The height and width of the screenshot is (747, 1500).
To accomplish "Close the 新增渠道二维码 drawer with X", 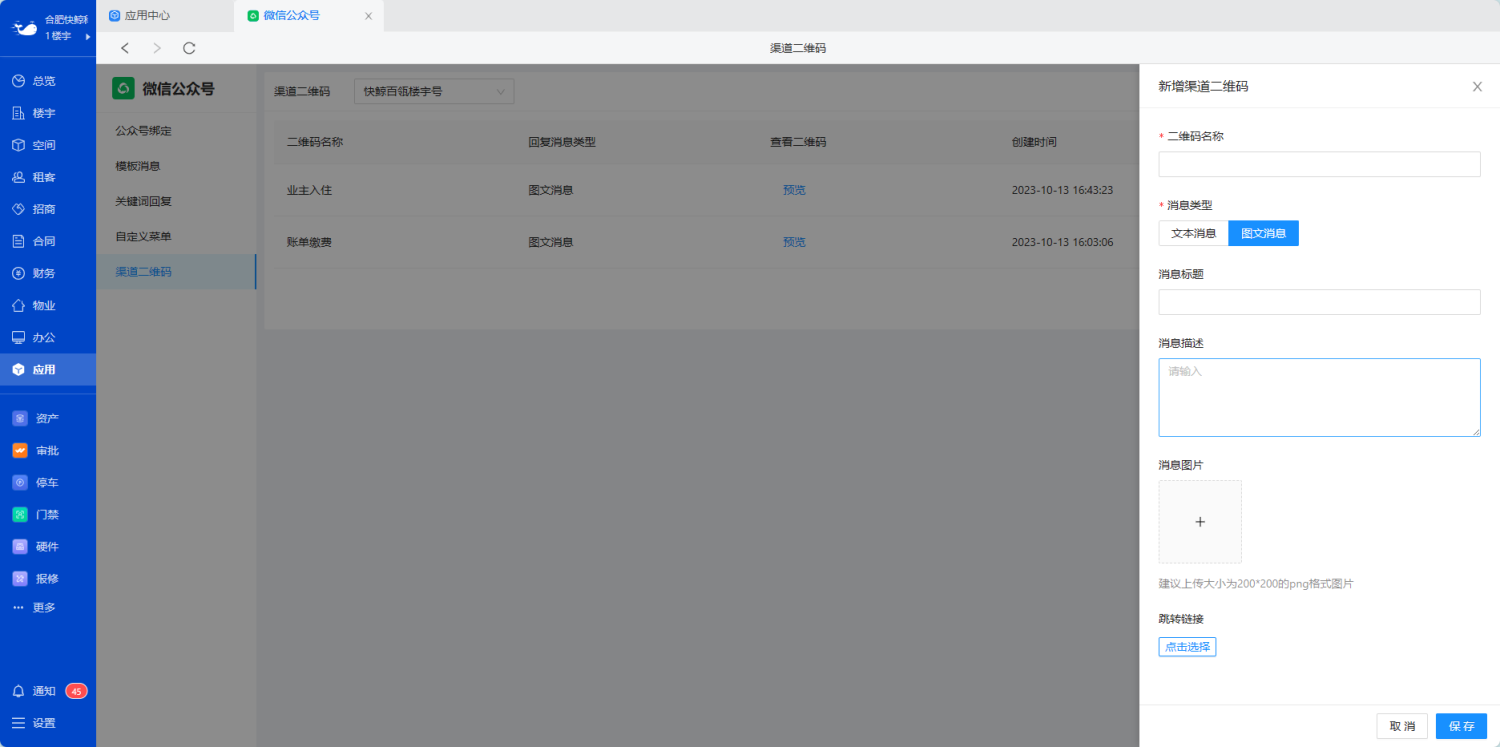I will coord(1477,86).
